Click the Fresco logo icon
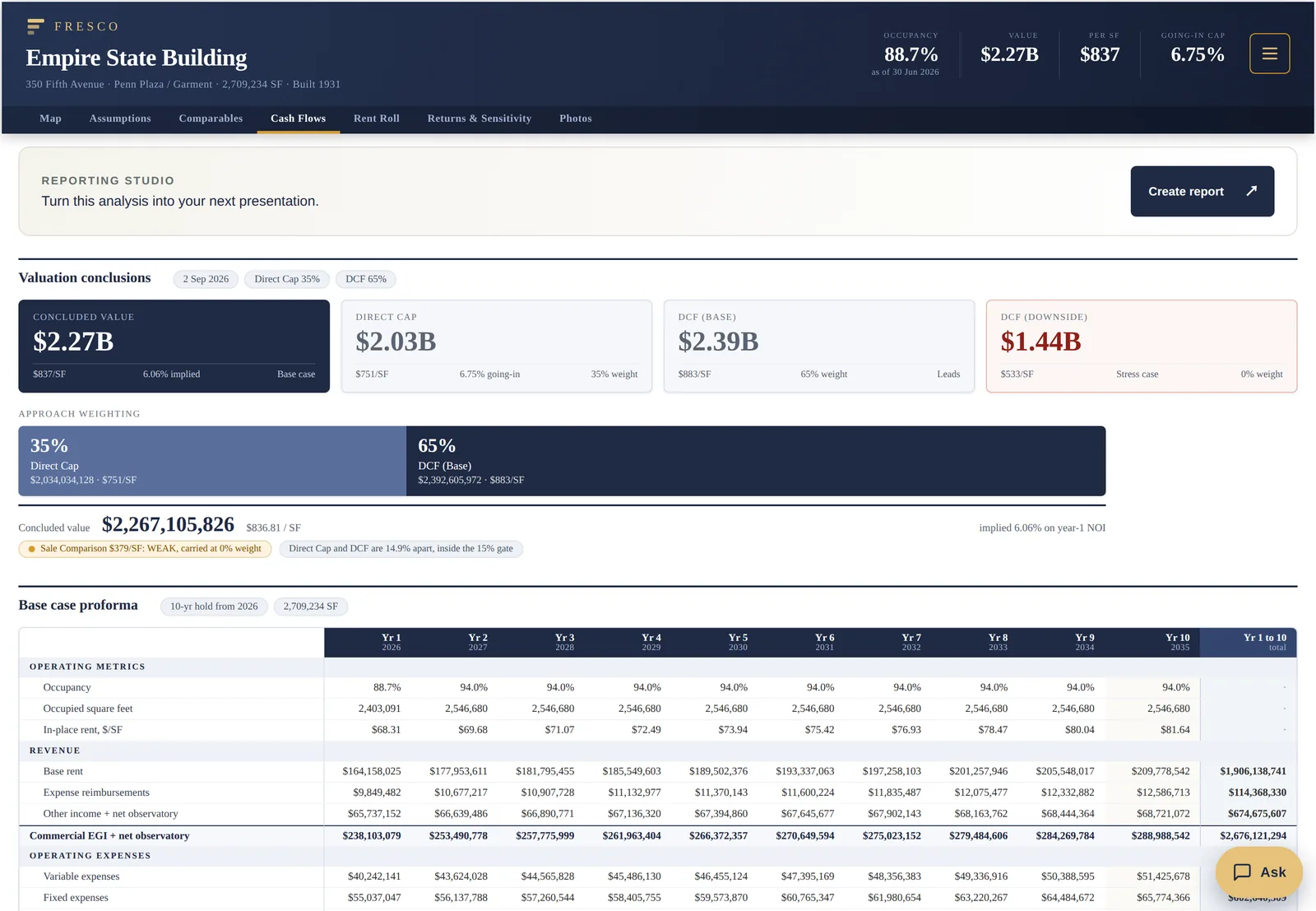The image size is (1316, 911). (35, 26)
